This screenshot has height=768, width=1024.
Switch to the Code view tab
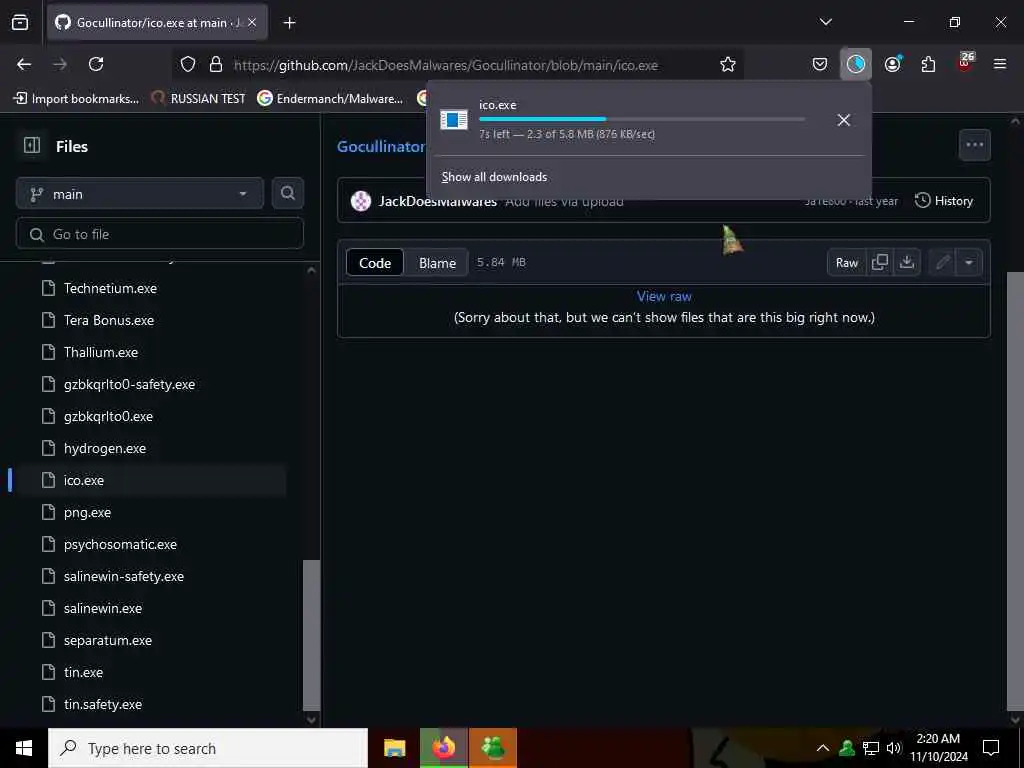pos(375,263)
